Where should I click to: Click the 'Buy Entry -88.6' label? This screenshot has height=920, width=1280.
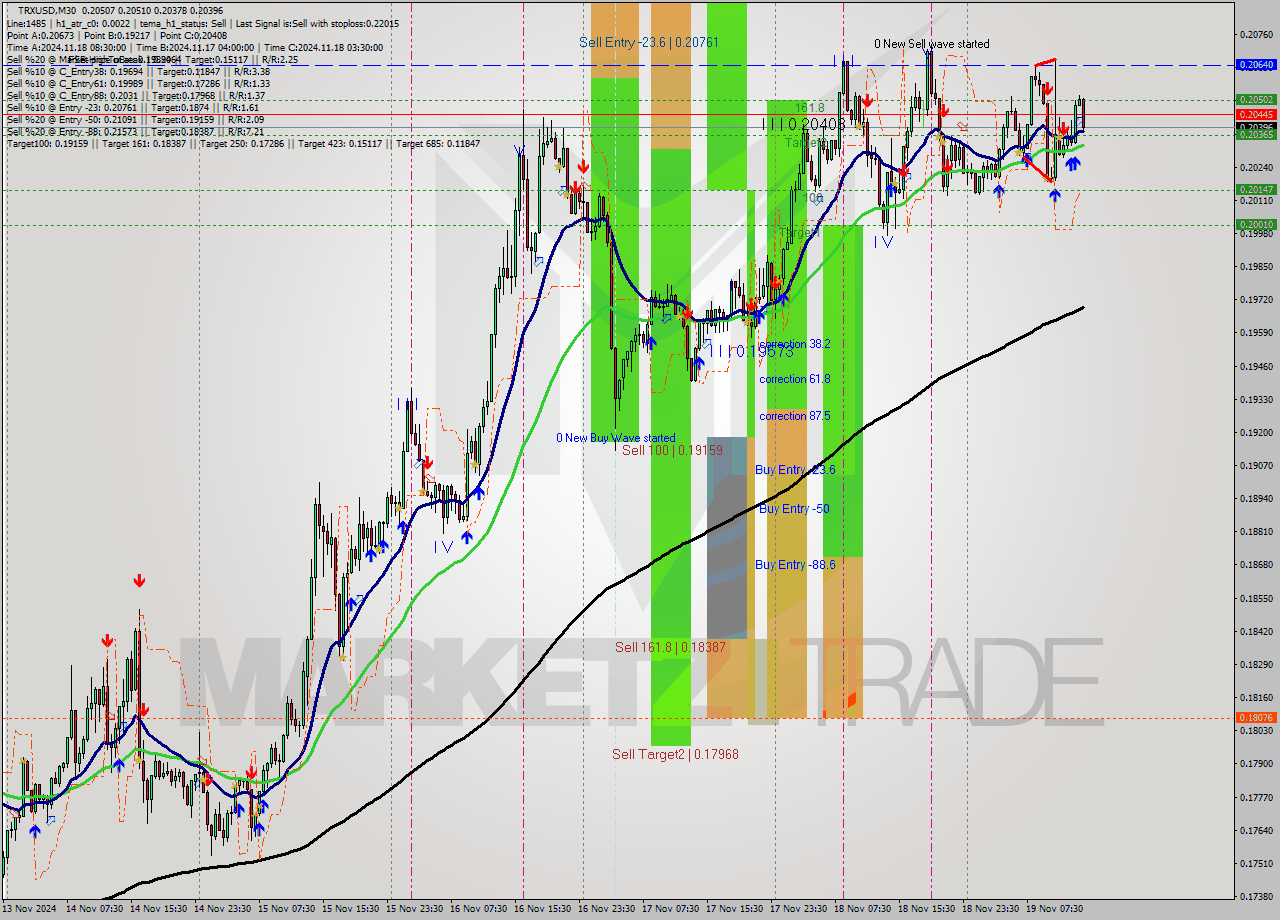pyautogui.click(x=795, y=565)
